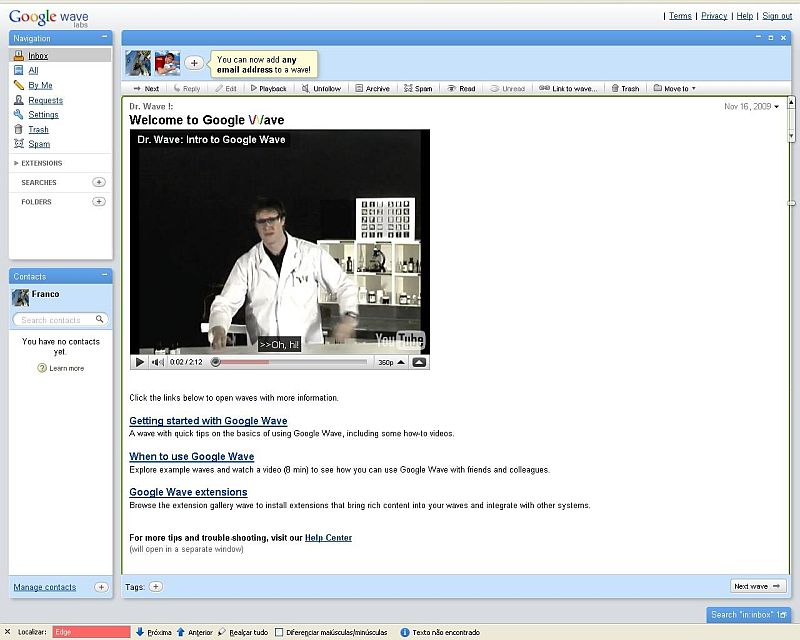Click the Link to wave button
This screenshot has width=800, height=640.
tap(568, 89)
